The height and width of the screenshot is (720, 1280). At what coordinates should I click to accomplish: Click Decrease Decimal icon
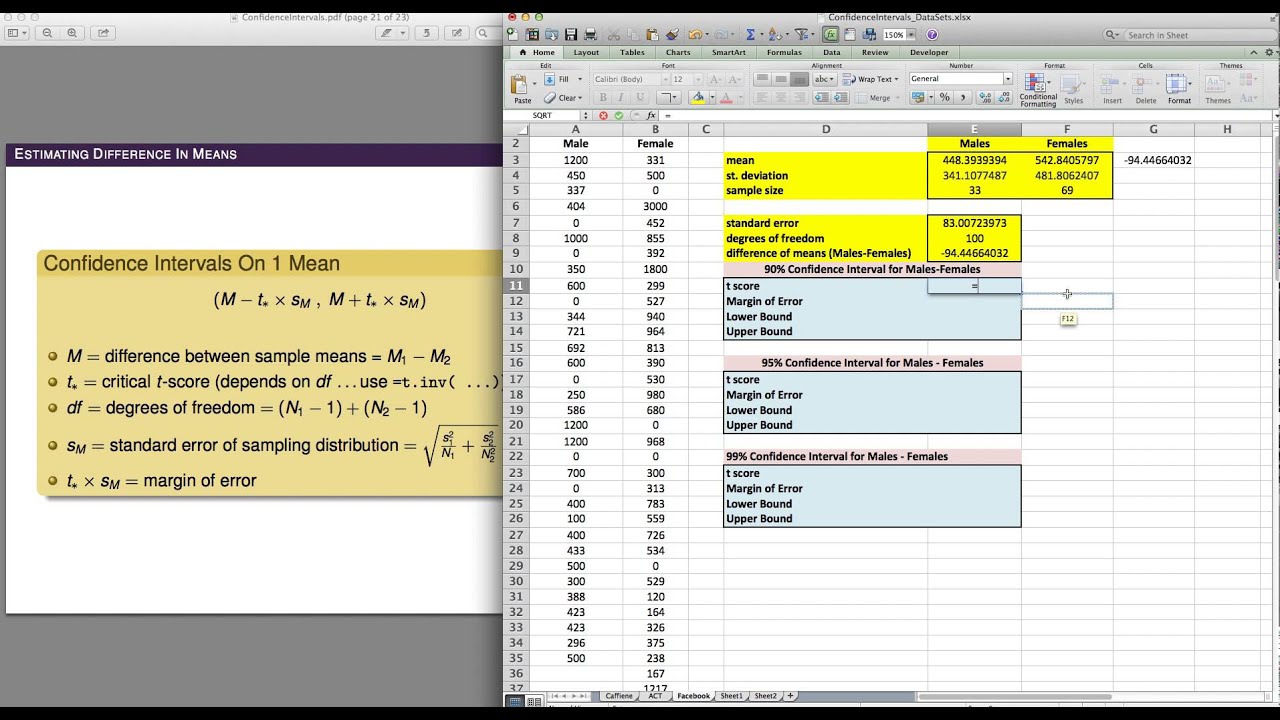[1004, 97]
